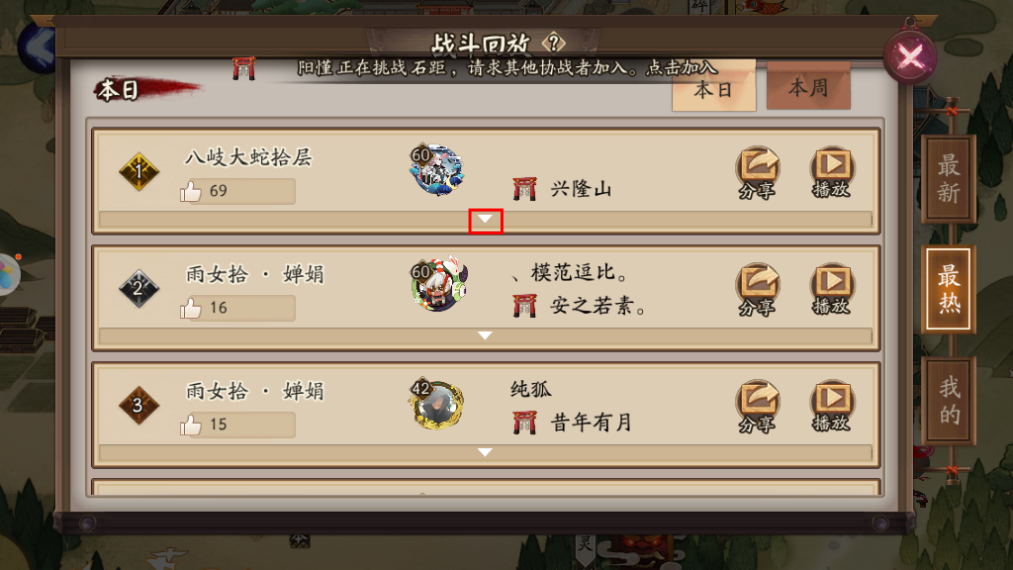
Task: Share the 八岐大蛇拾层 battle replay
Action: (757, 172)
